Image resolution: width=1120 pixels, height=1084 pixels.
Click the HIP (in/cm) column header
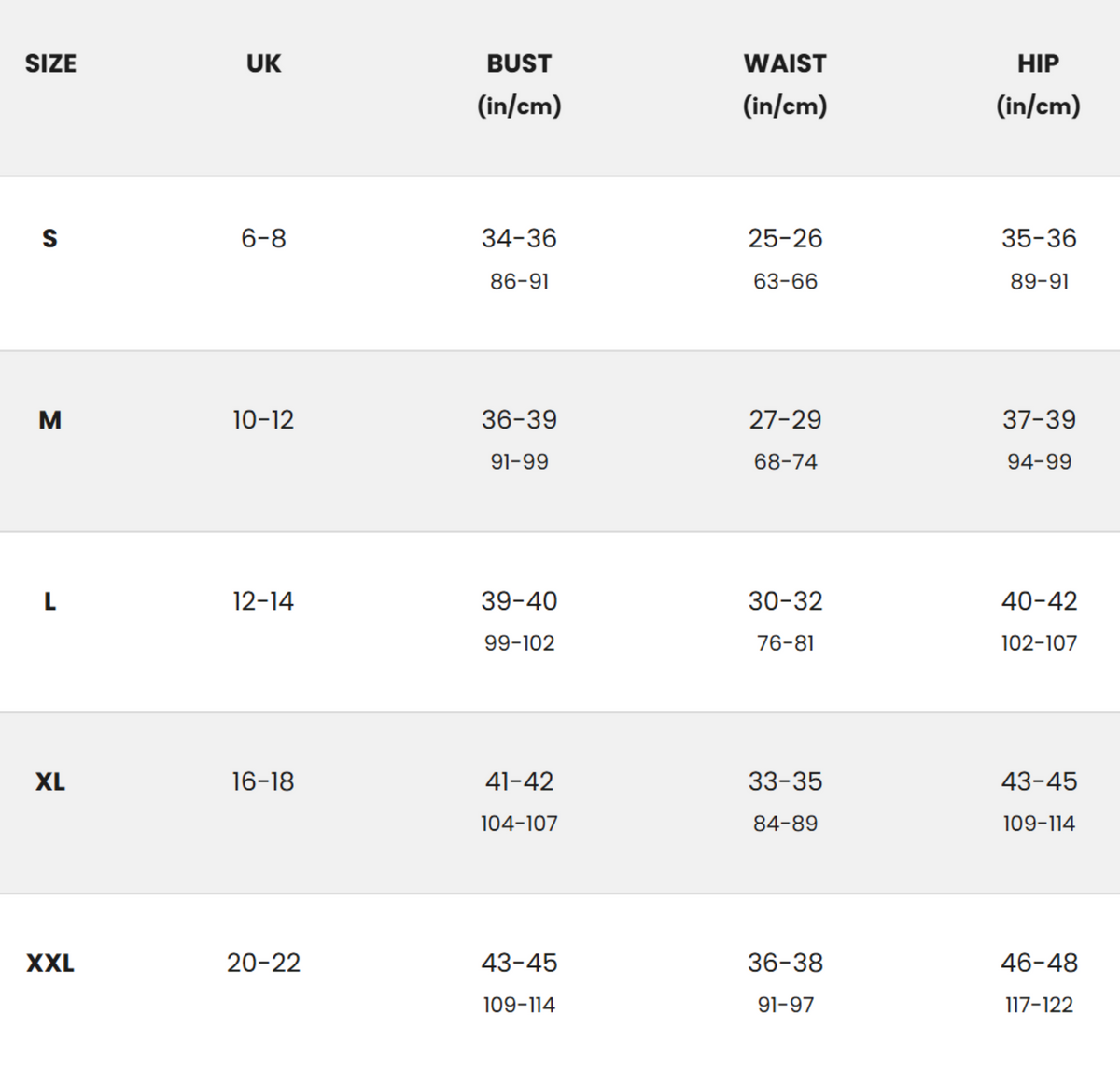[x=1038, y=84]
